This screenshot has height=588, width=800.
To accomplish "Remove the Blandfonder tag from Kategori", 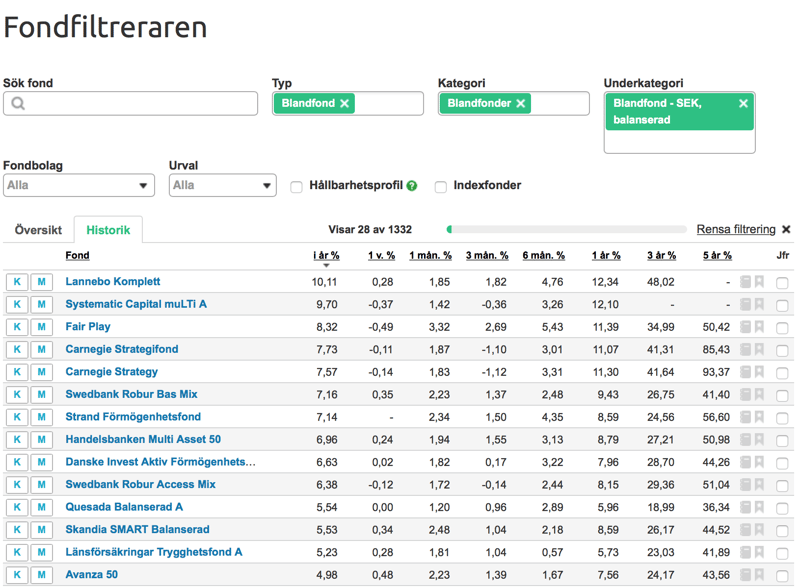I will 520,104.
